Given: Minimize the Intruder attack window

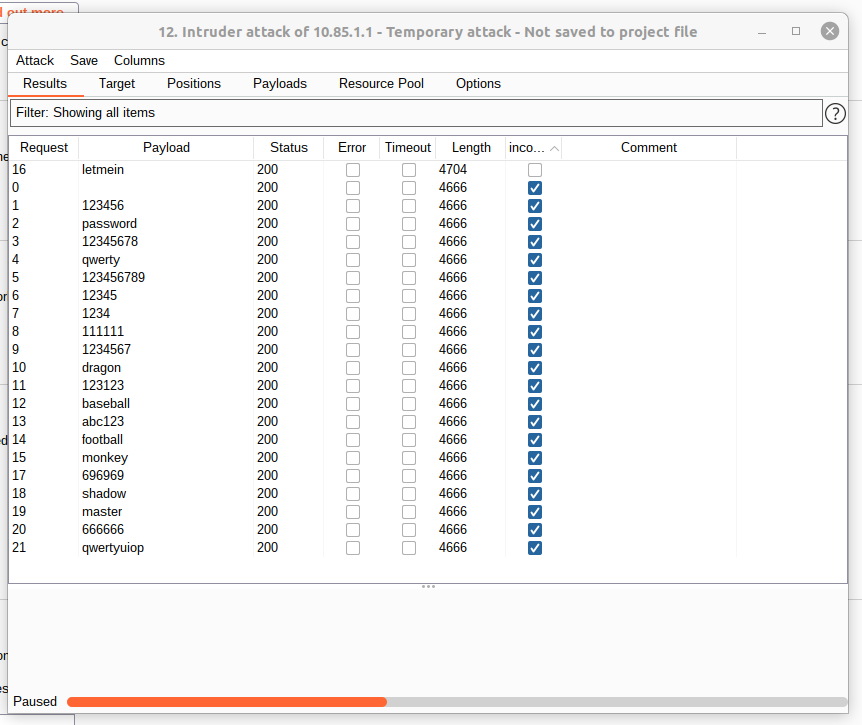Looking at the screenshot, I should click(x=762, y=32).
